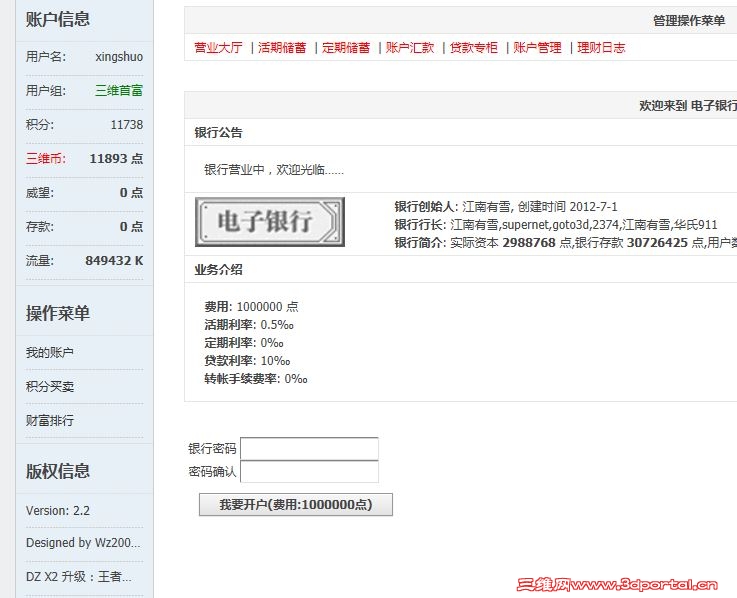Screen dimensions: 737x598
Task: Click the 定期利率 0‰ line
Action: click(x=244, y=343)
